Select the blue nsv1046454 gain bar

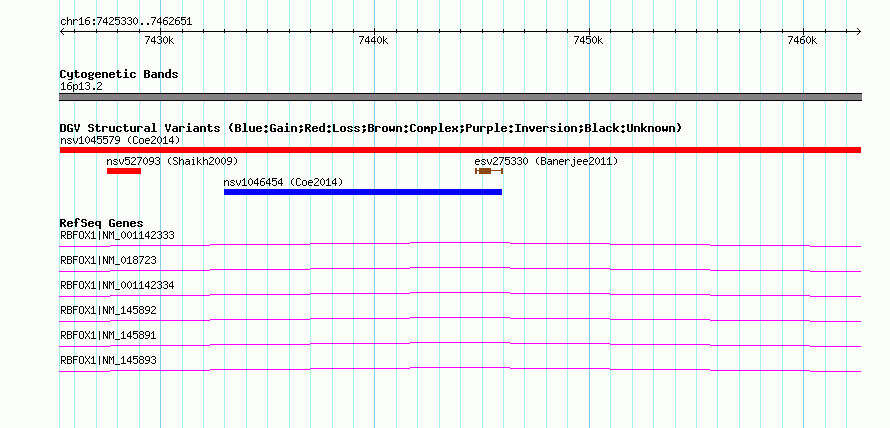coord(363,192)
